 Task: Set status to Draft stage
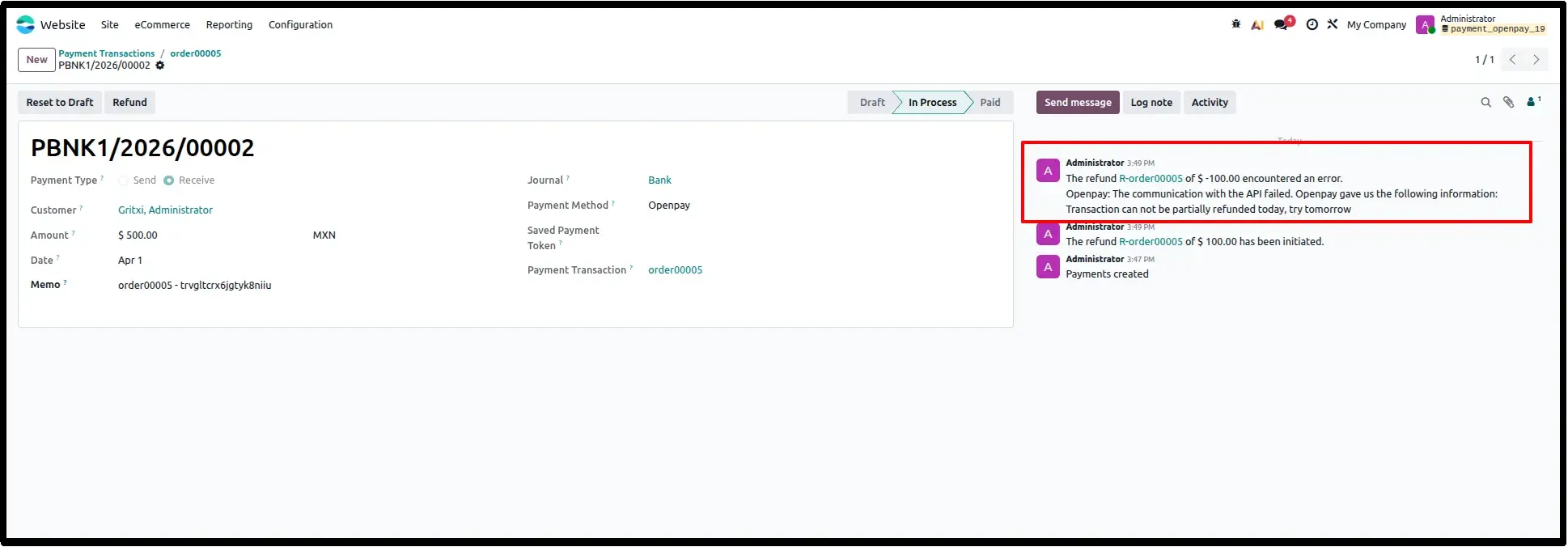(x=872, y=103)
